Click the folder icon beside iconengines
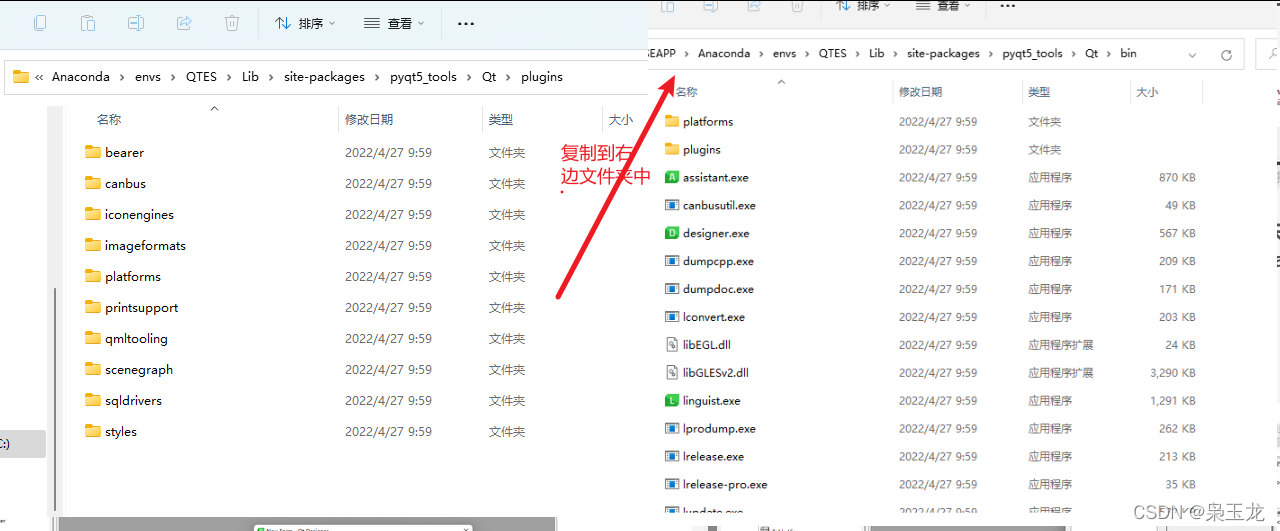Screen dimensions: 1280x531 coord(93,214)
